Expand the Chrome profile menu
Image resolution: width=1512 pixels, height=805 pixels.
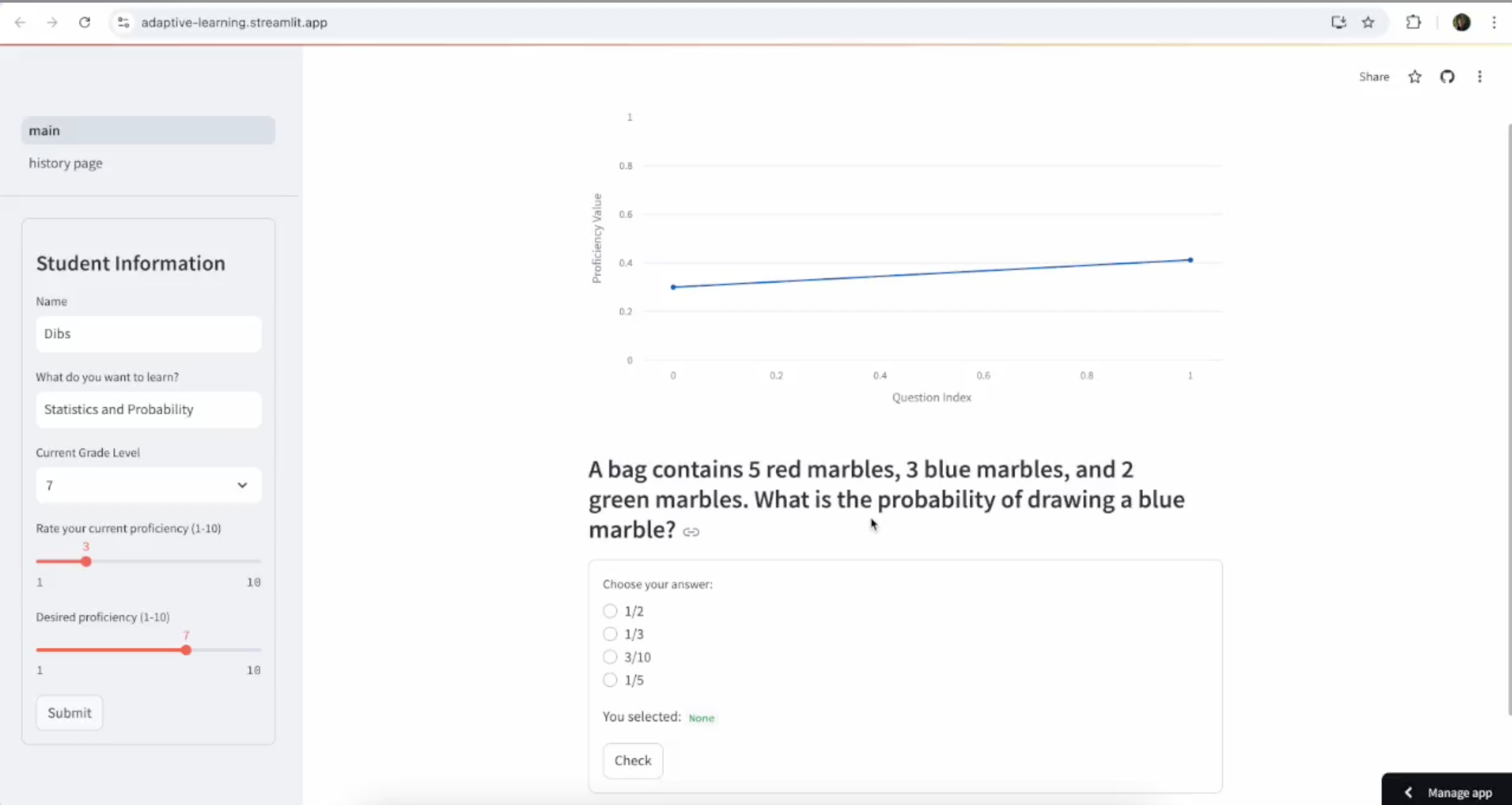[x=1462, y=22]
